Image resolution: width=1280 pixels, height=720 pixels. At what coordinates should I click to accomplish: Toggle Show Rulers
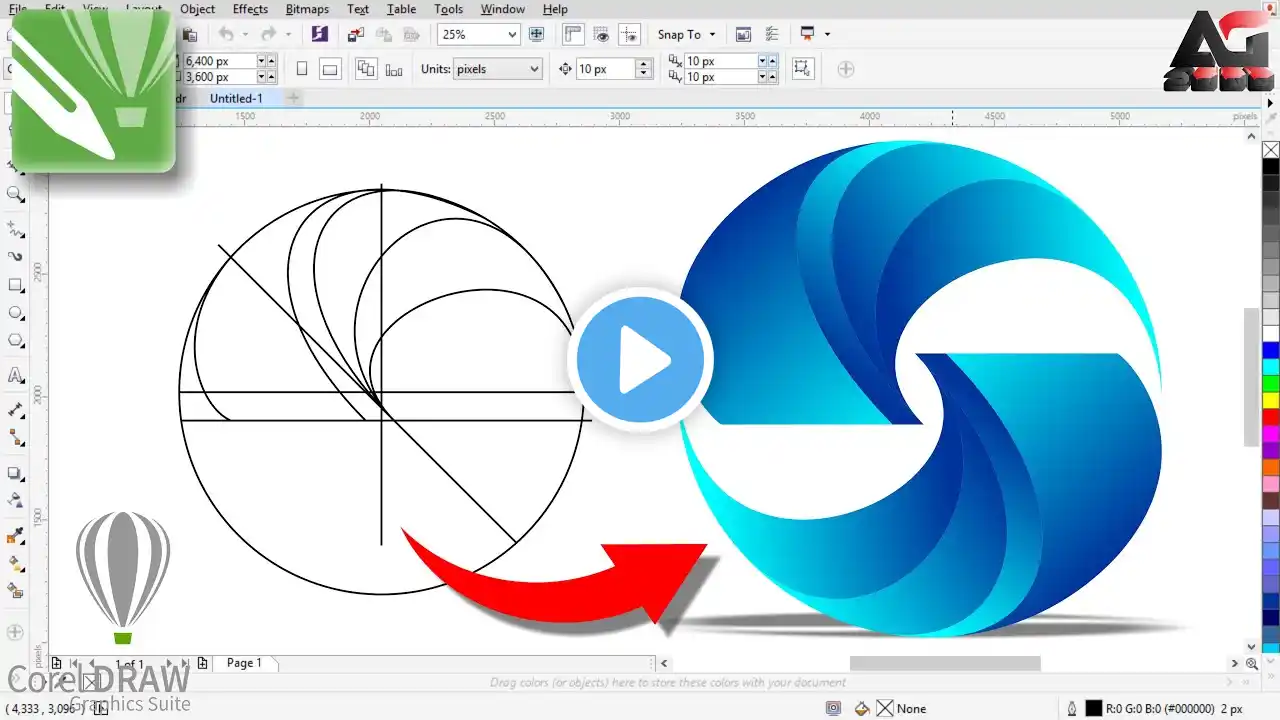tap(573, 35)
